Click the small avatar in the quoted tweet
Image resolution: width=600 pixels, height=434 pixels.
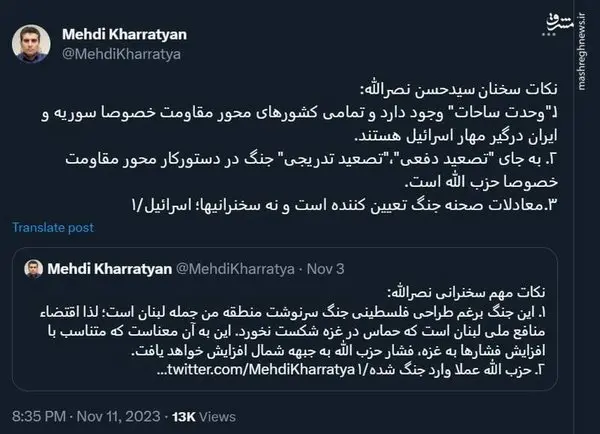(x=34, y=270)
